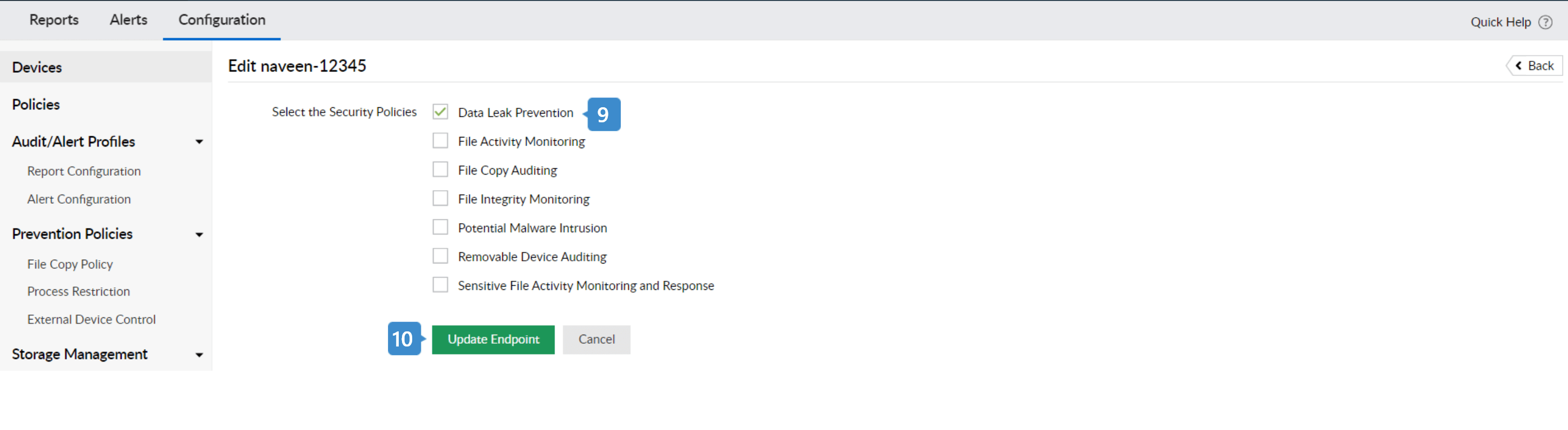
Task: Click the step 10 callout badge
Action: (x=404, y=338)
